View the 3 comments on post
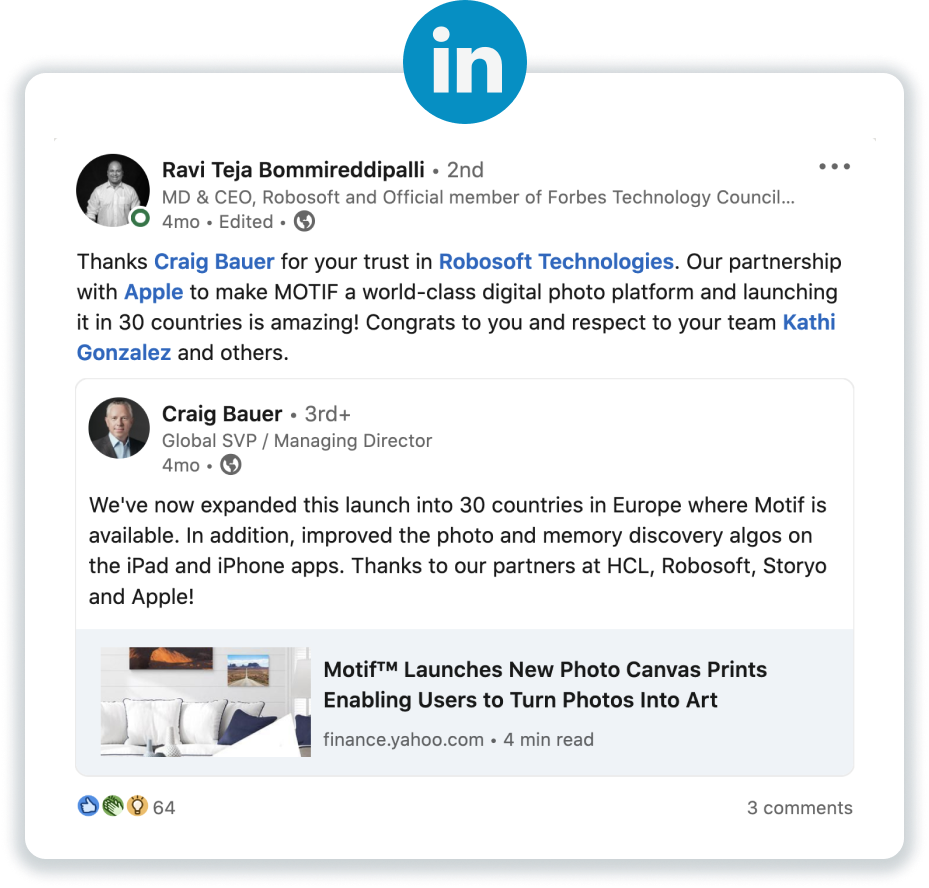The image size is (929, 888). [799, 807]
